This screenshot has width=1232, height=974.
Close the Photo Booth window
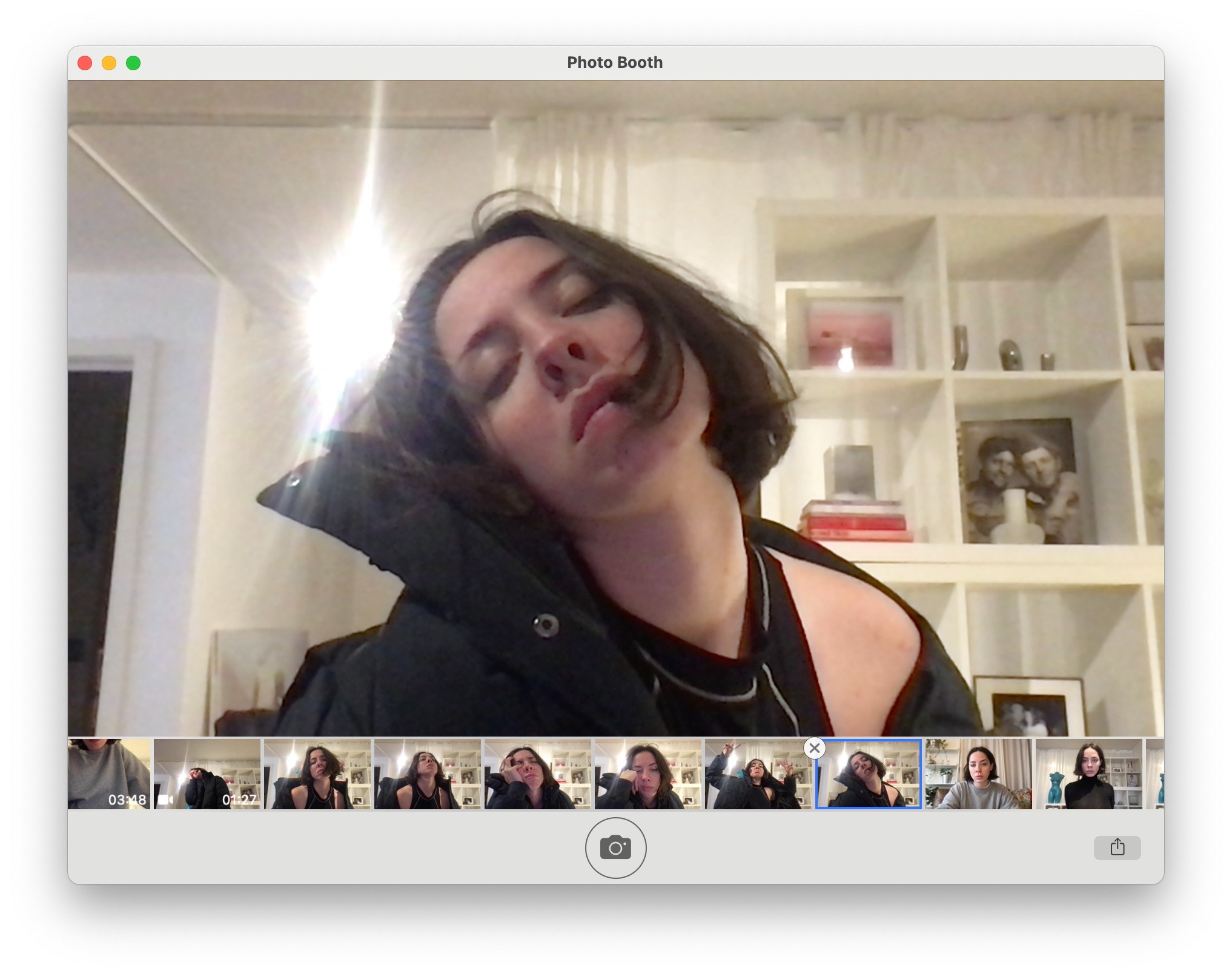click(x=85, y=63)
